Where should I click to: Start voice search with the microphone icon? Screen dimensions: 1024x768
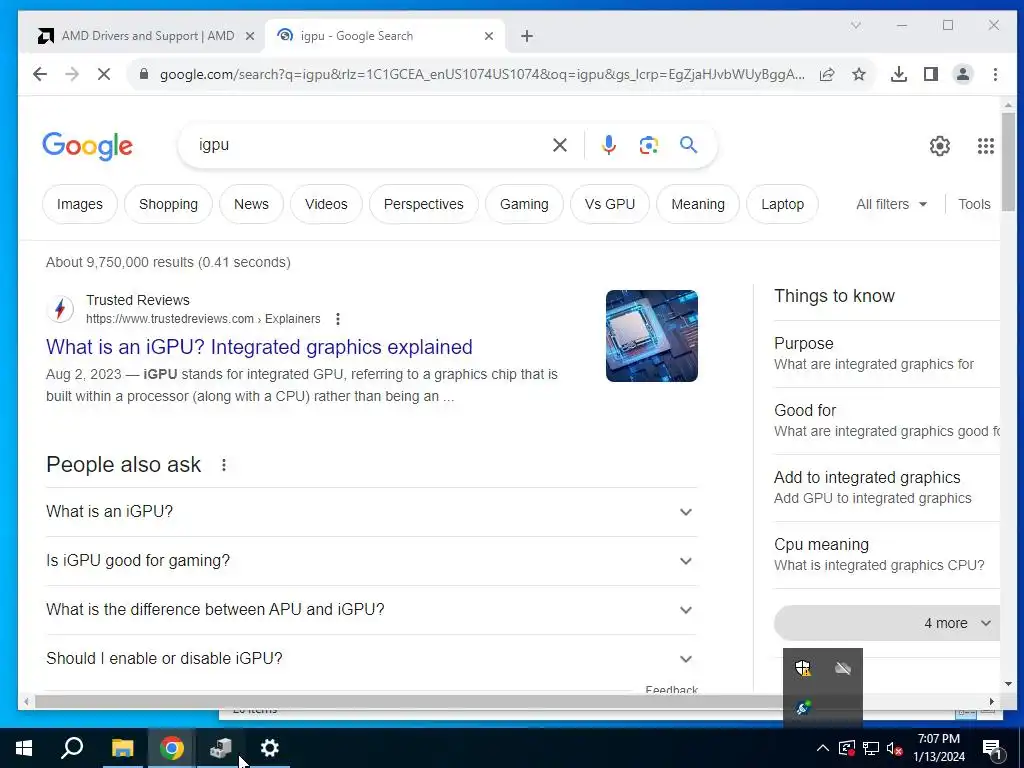[x=609, y=145]
